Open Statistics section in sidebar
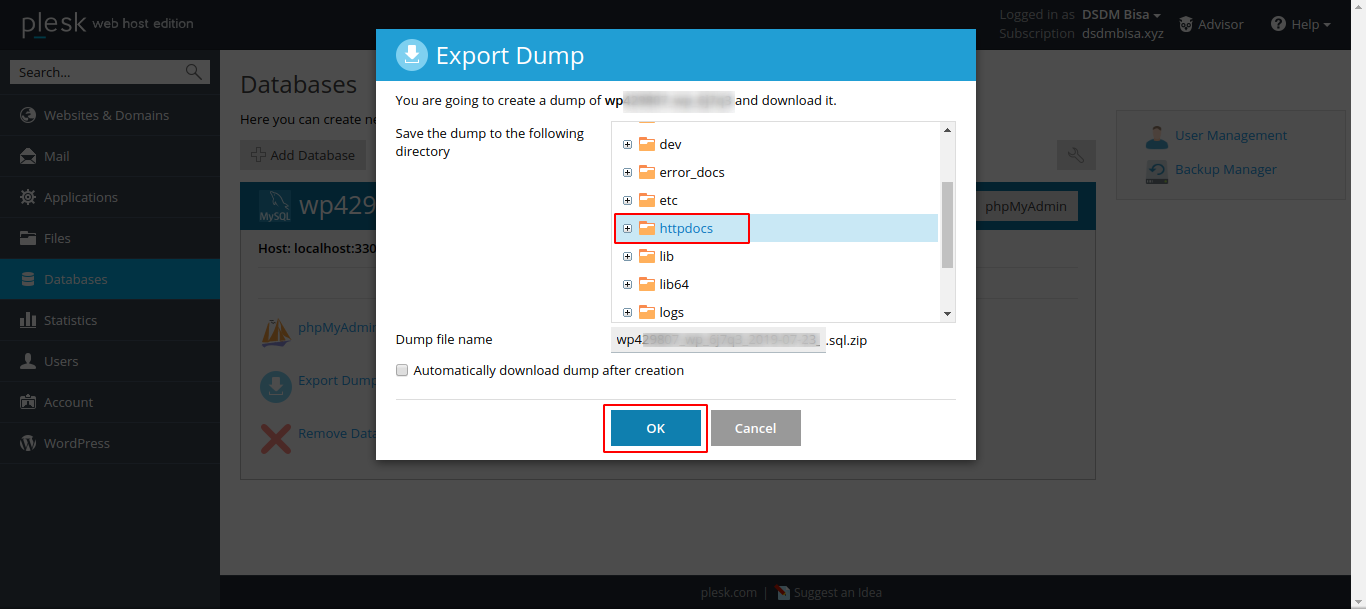The width and height of the screenshot is (1366, 609). pyautogui.click(x=110, y=320)
